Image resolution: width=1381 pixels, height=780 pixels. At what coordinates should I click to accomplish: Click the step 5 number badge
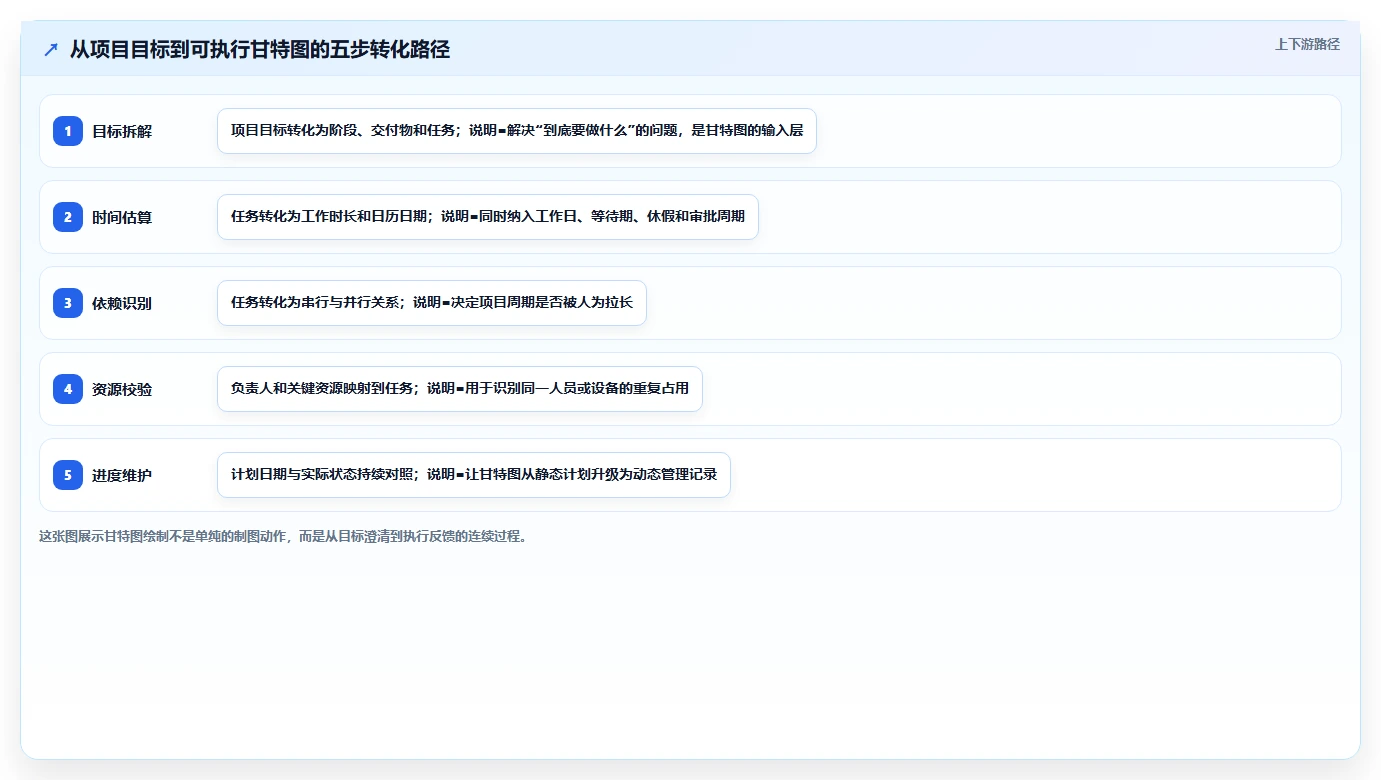pos(68,475)
